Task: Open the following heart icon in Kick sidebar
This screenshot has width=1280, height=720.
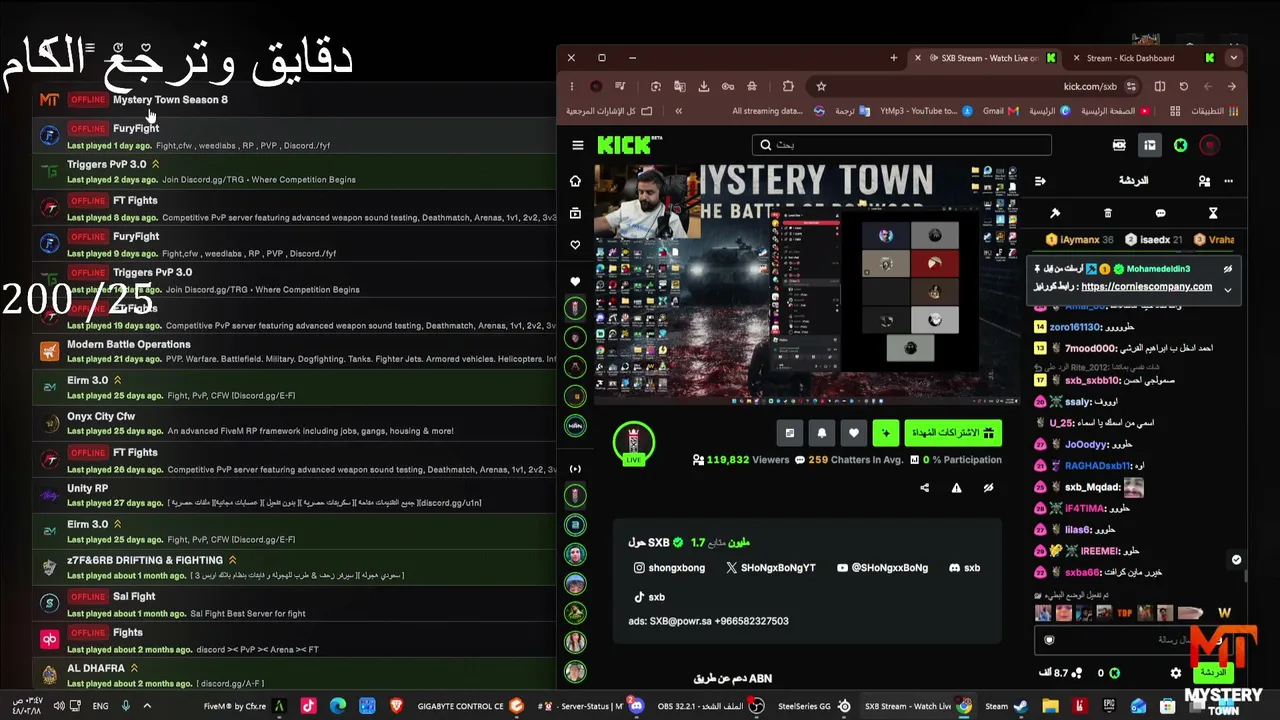Action: 575,245
